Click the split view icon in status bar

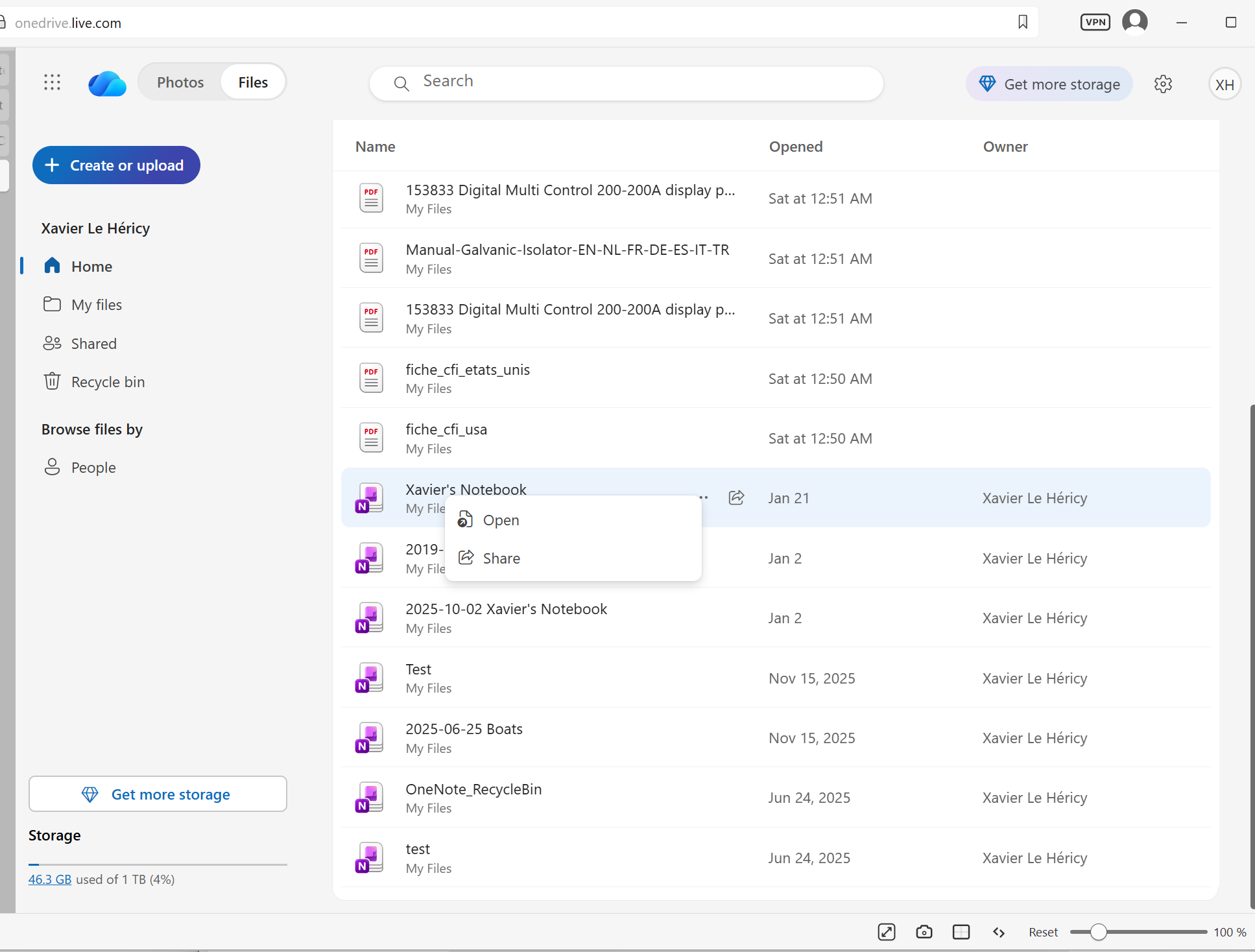961,932
